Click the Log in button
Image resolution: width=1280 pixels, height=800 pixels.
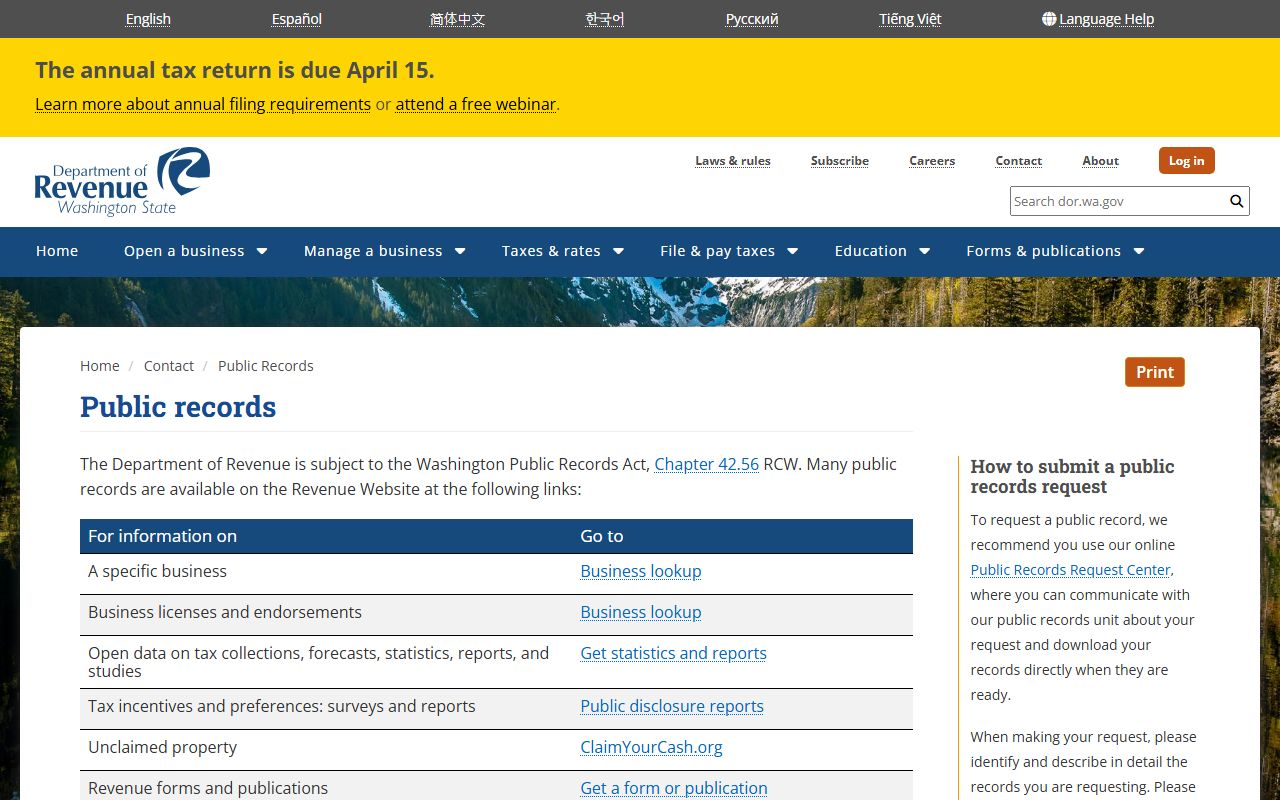pyautogui.click(x=1187, y=161)
